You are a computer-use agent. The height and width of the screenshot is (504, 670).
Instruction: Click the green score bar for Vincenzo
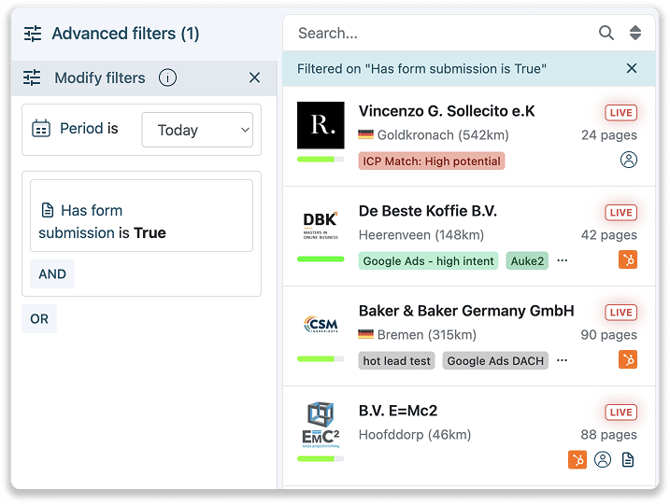point(320,159)
